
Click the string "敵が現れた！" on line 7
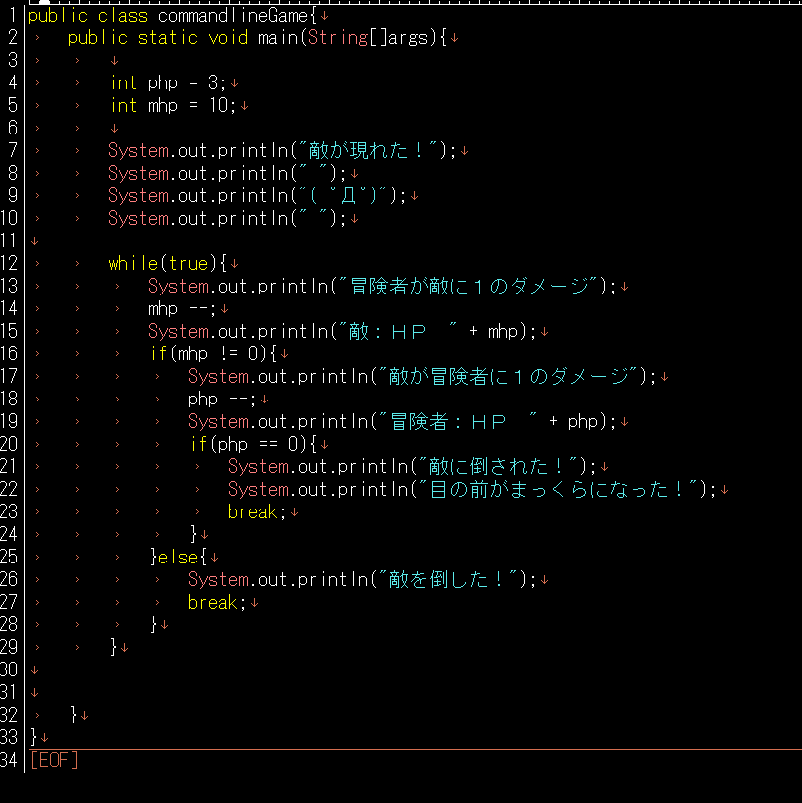(x=368, y=150)
